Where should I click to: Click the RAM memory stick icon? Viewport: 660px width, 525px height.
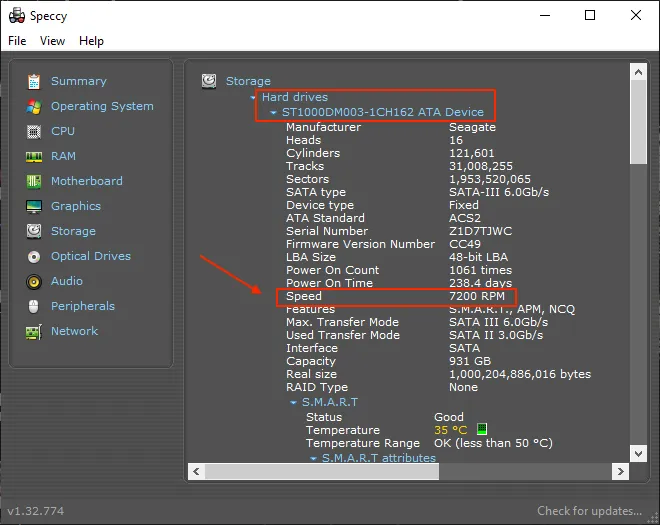(x=34, y=156)
